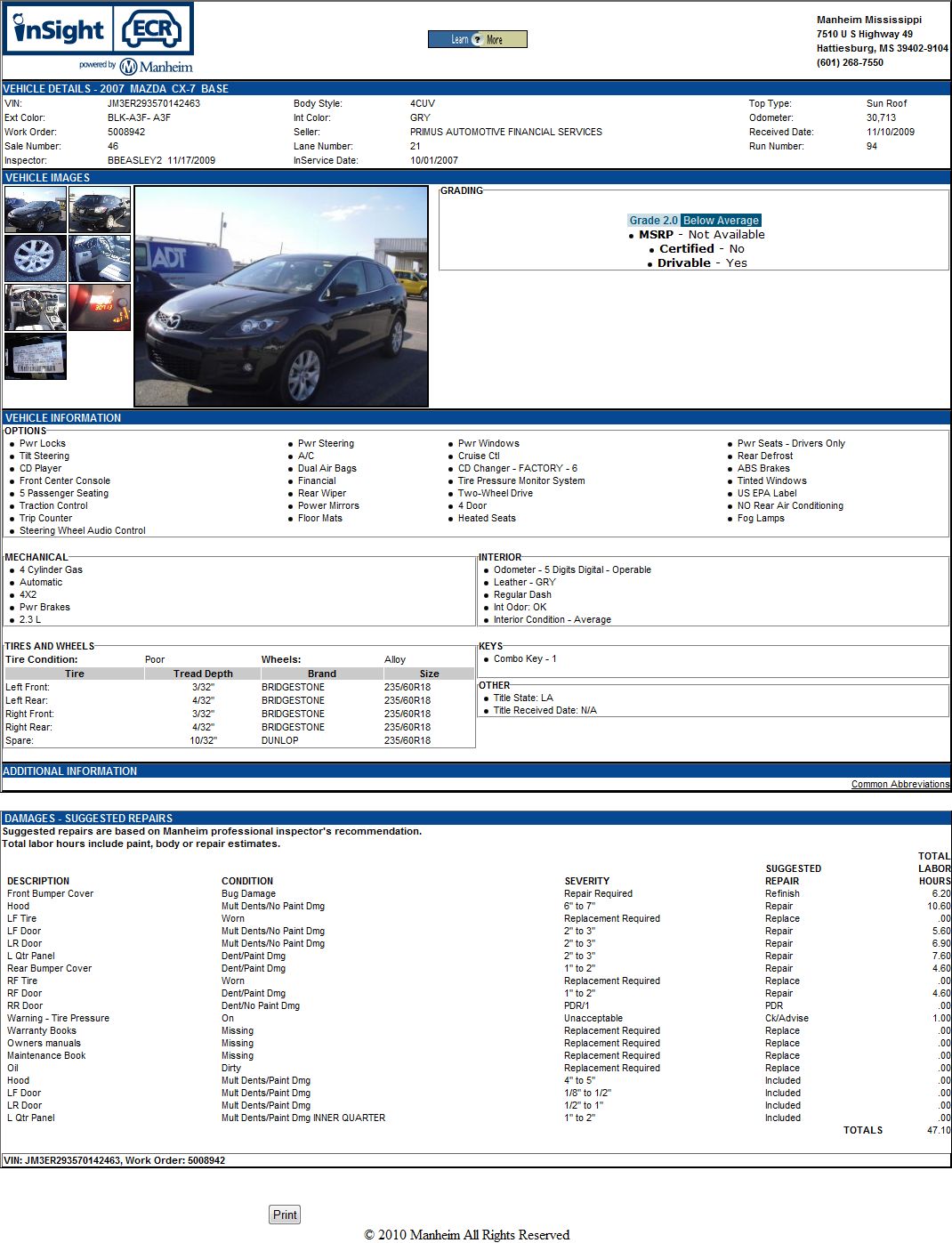Select the VIN number JM3ER293570142463
Viewport: 952px width, 1243px height.
pos(154,103)
